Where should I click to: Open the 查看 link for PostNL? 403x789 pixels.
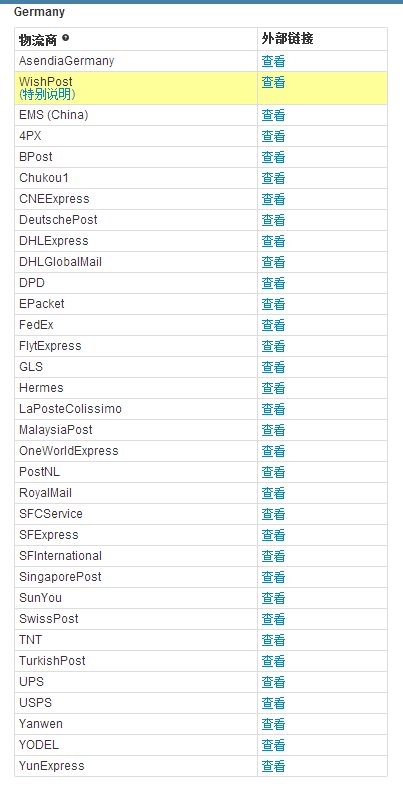(x=273, y=472)
